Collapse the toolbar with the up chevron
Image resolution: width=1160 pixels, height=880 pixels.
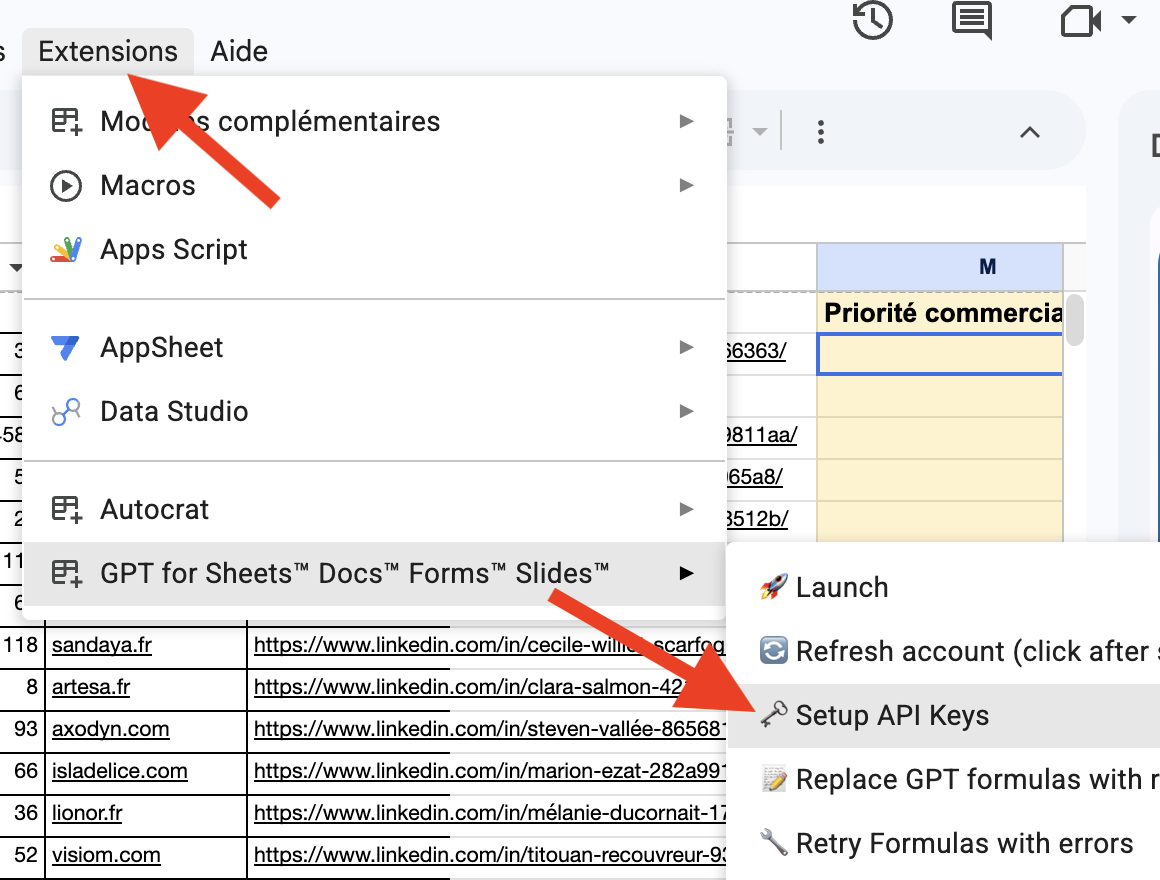point(1030,132)
